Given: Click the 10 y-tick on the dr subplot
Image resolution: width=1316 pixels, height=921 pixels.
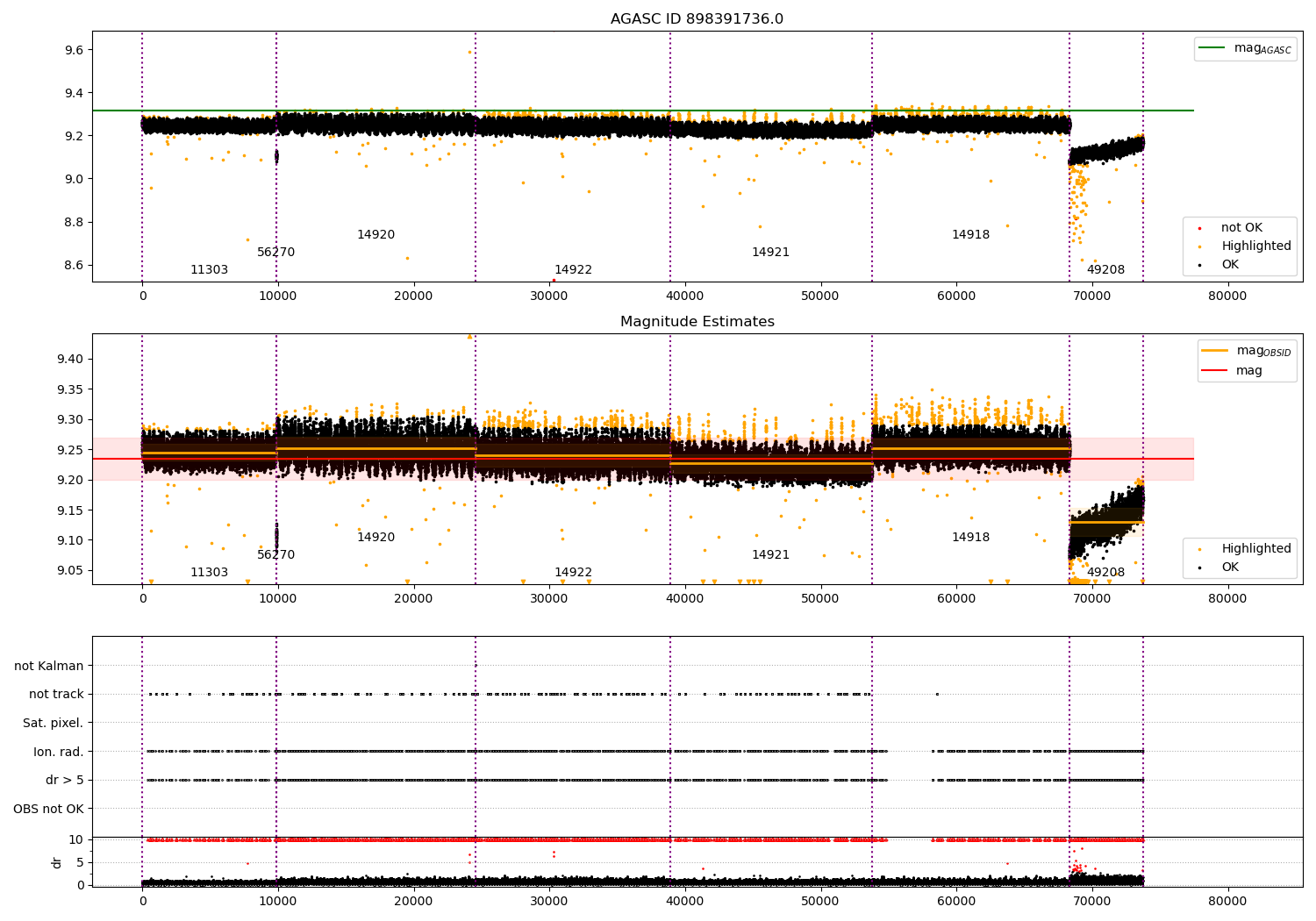Looking at the screenshot, I should coord(76,840).
